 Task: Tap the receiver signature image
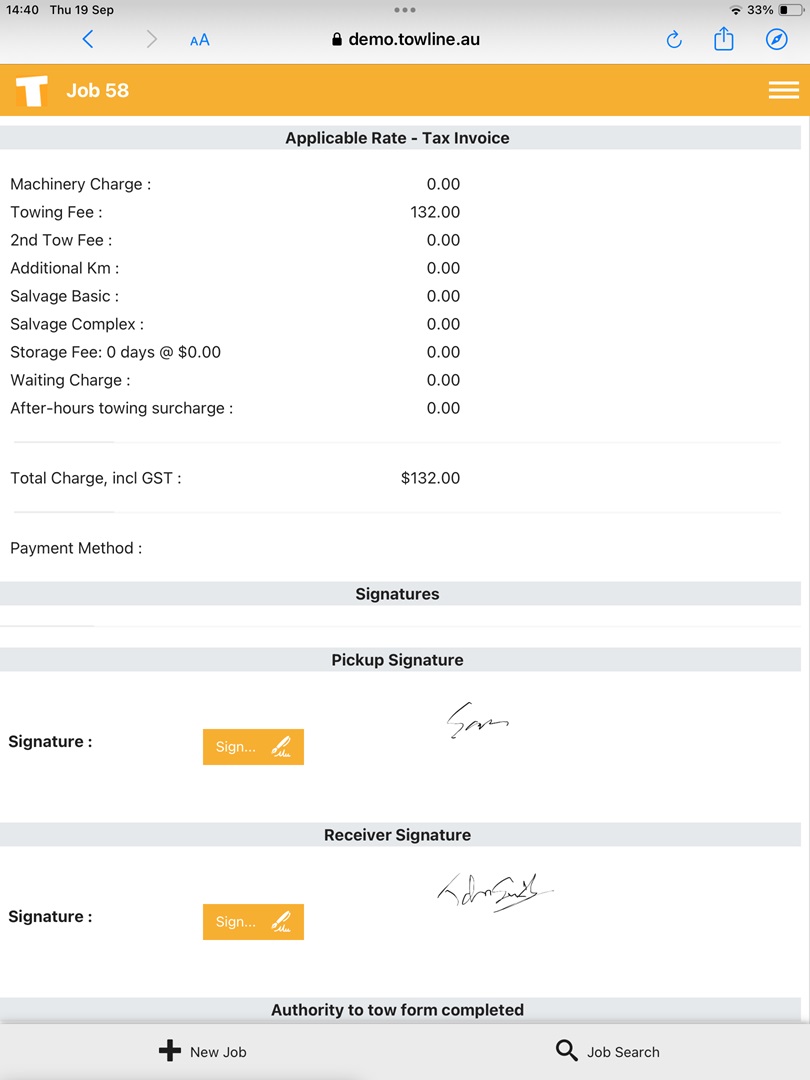point(494,890)
